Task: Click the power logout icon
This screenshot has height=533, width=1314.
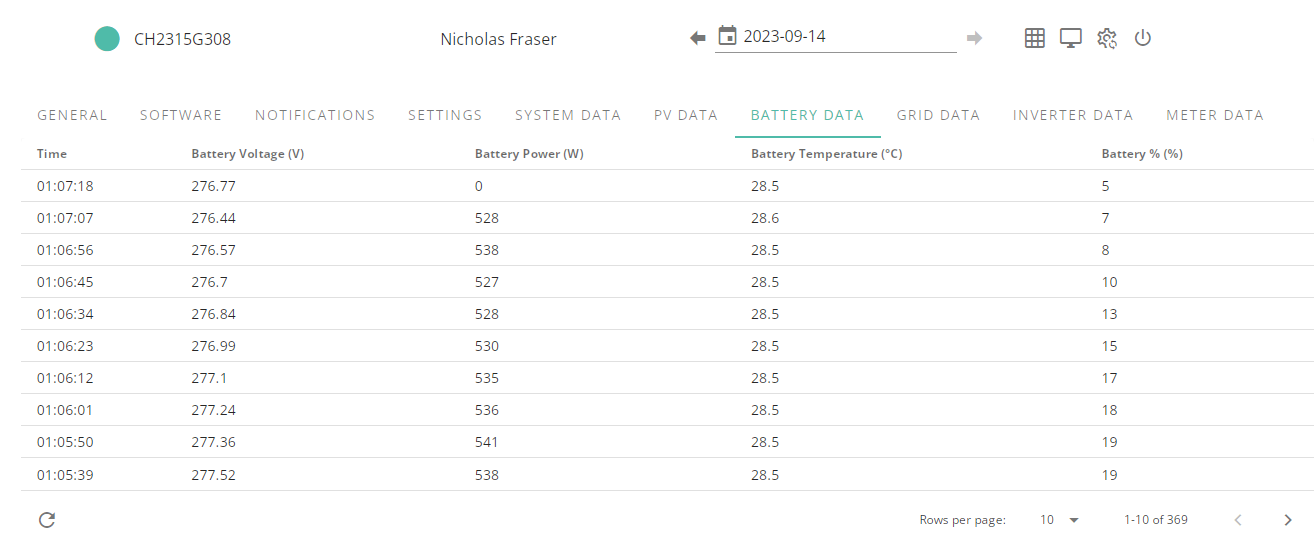Action: [1143, 38]
